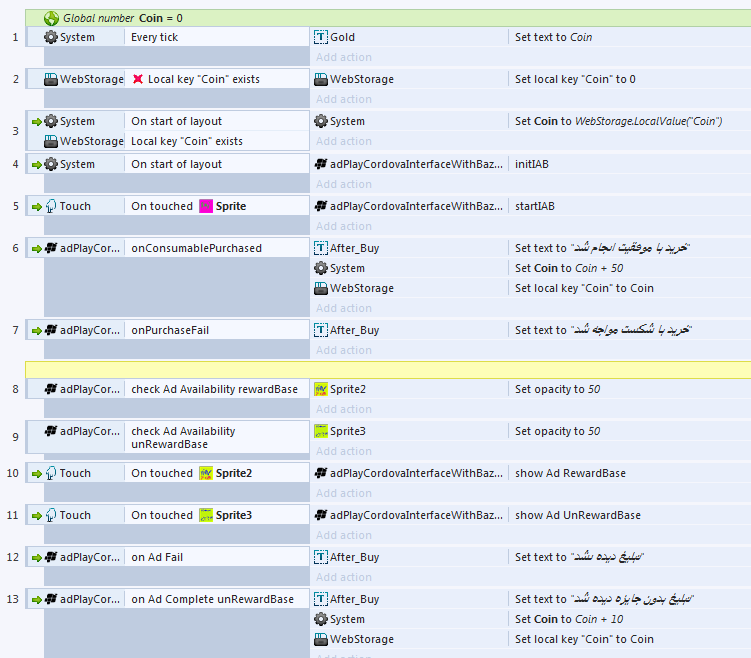Click Add action under event 2
Image resolution: width=751 pixels, height=658 pixels.
point(343,99)
